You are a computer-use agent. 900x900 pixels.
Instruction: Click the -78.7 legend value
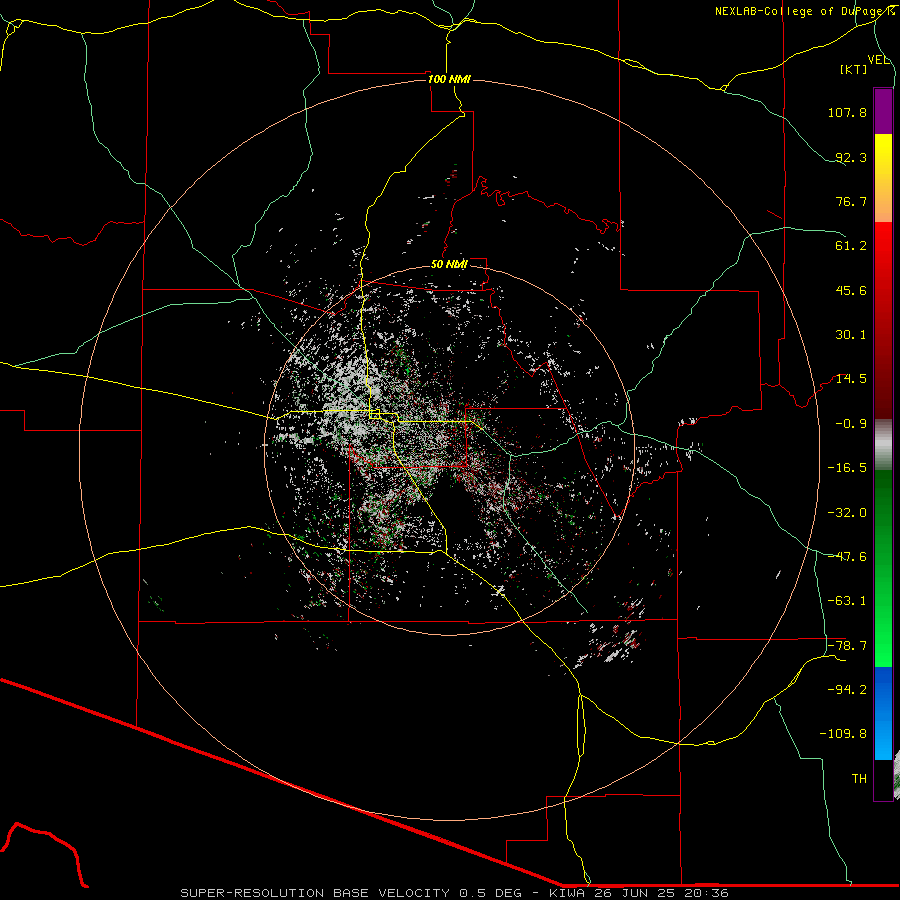click(847, 646)
